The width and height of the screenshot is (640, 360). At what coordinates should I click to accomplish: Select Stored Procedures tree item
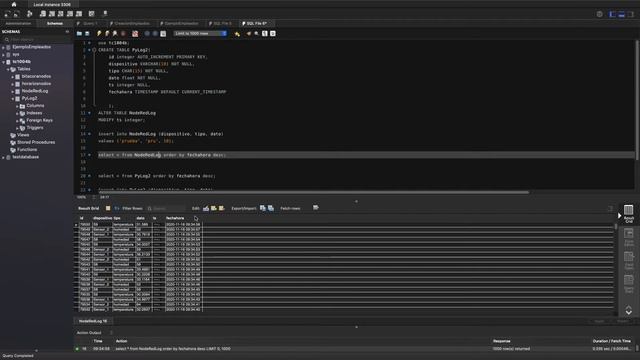(x=36, y=142)
